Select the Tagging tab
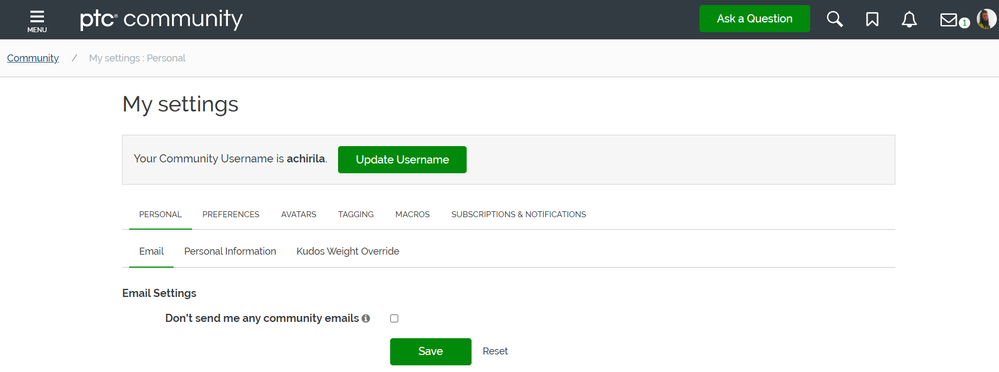The image size is (999, 372). (356, 215)
